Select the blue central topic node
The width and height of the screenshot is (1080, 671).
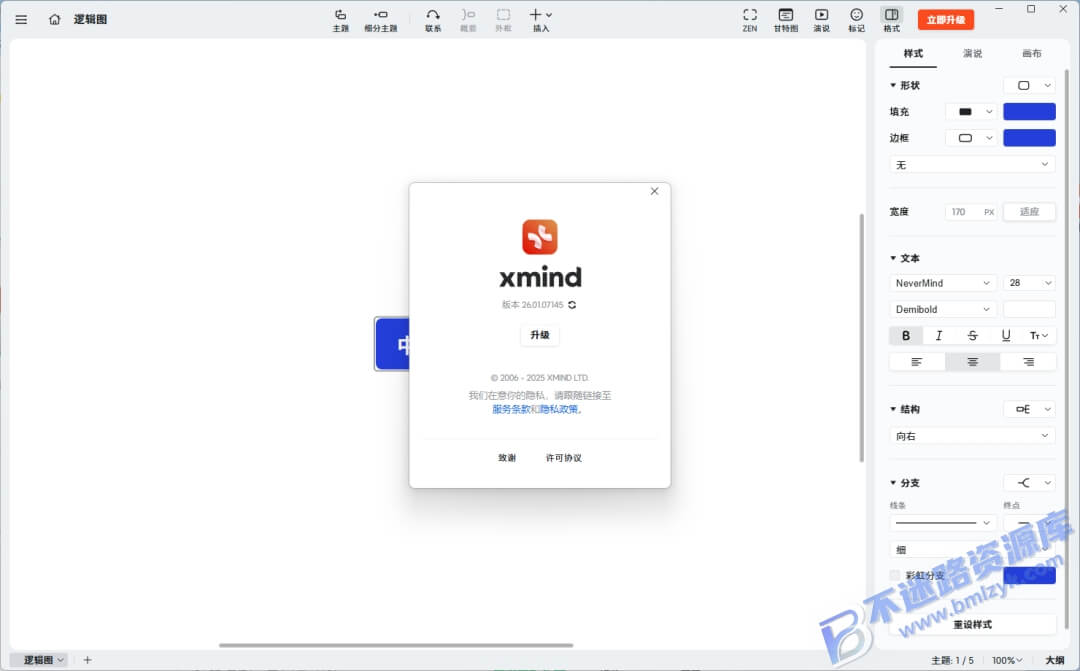(x=392, y=344)
